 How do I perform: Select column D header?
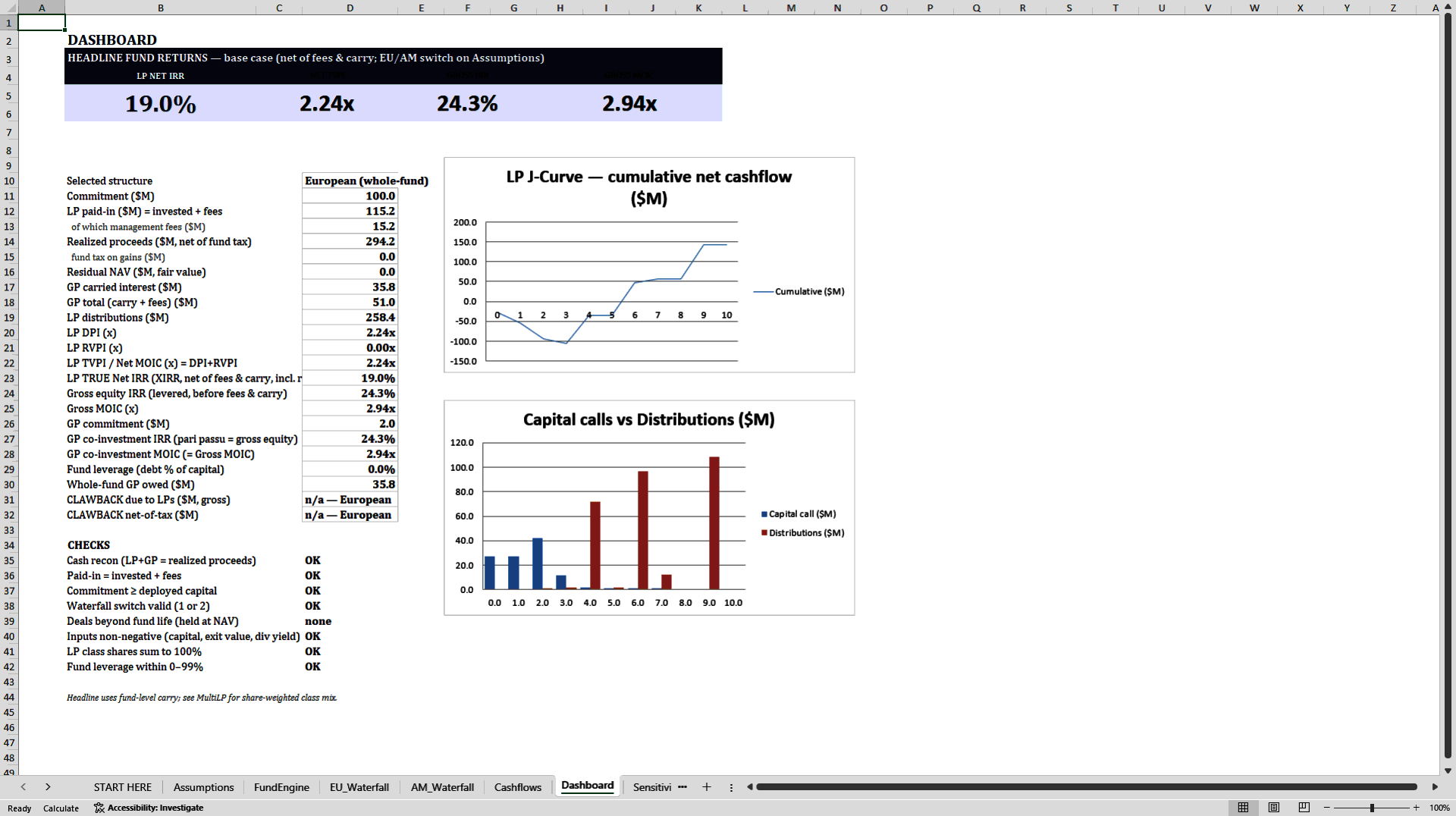pyautogui.click(x=350, y=8)
